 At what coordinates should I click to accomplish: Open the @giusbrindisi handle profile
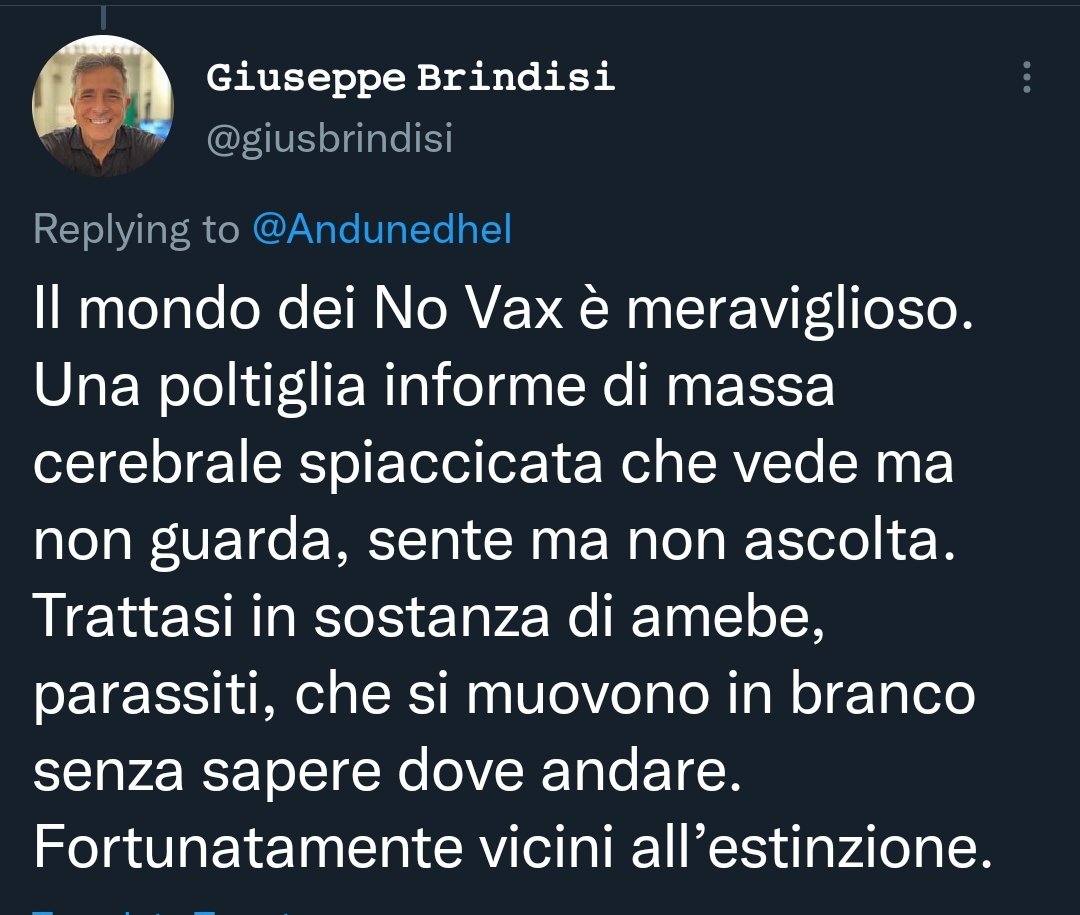(x=329, y=138)
